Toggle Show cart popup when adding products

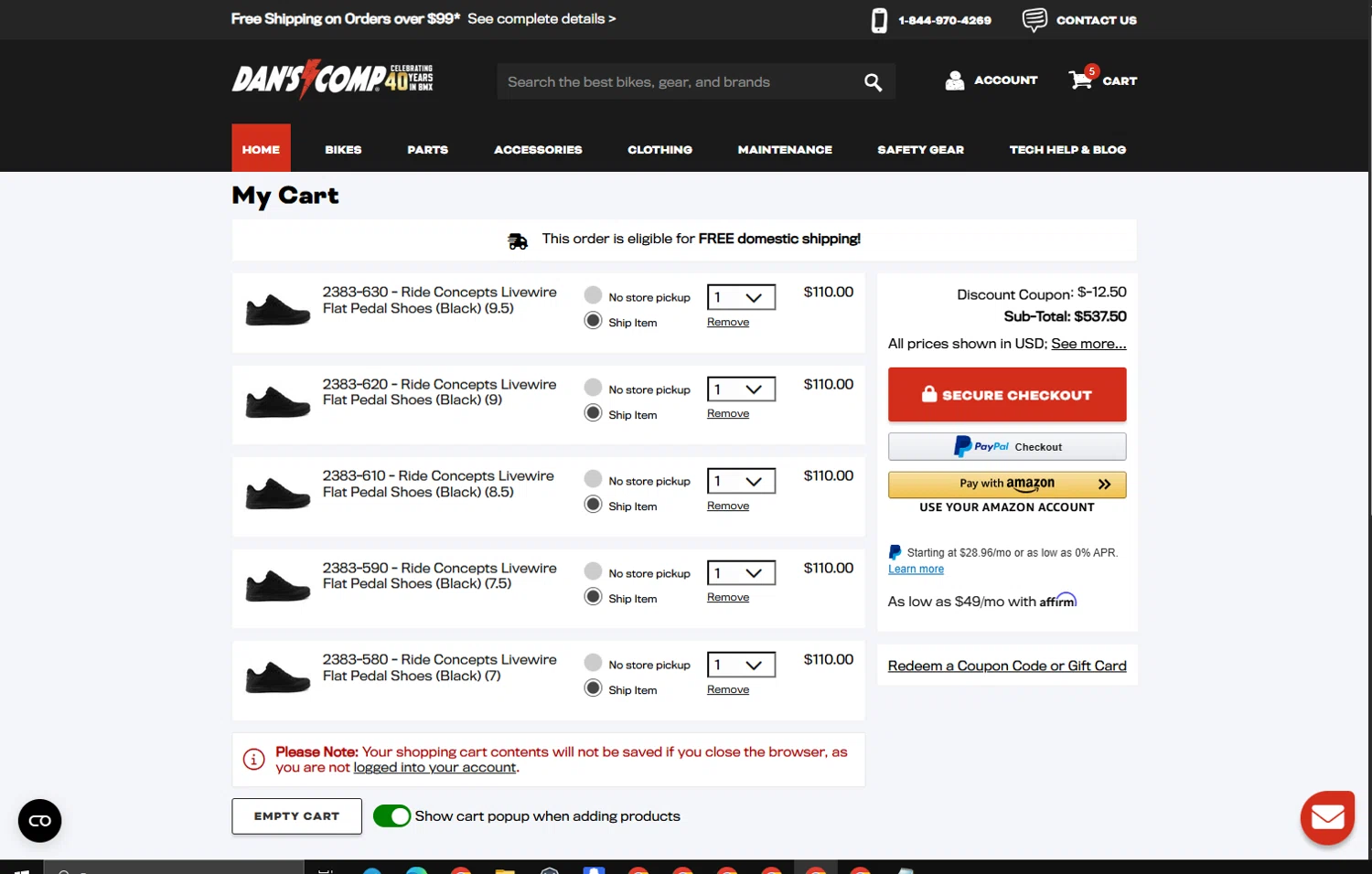click(x=391, y=816)
